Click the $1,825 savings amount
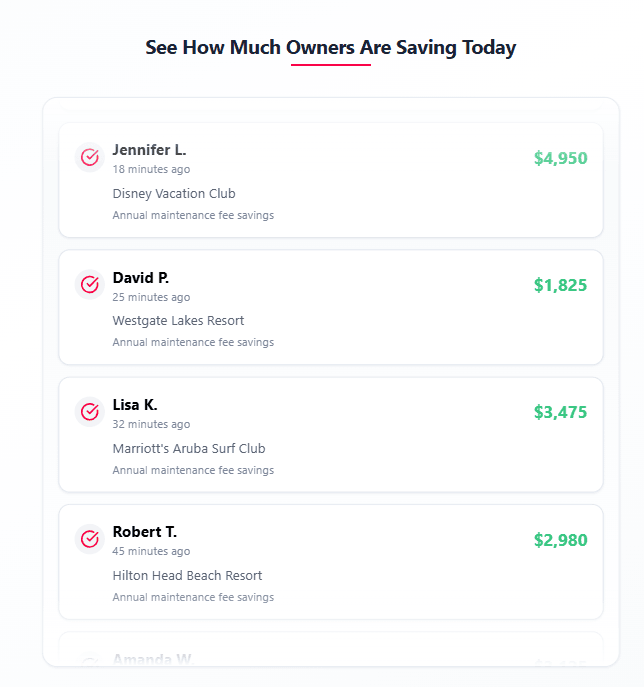This screenshot has height=687, width=644. pos(560,285)
